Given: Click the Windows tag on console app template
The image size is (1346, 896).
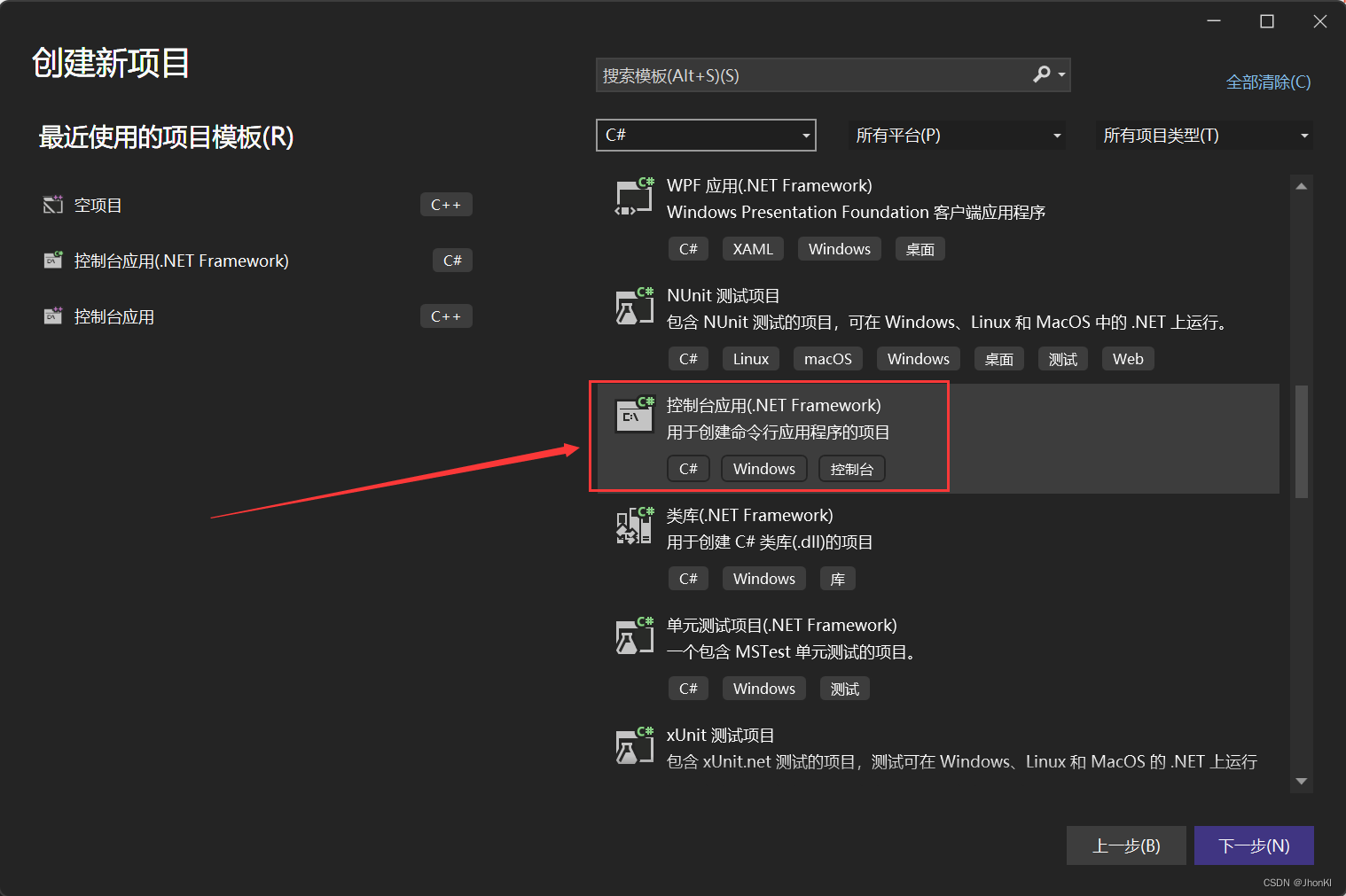Looking at the screenshot, I should (x=764, y=469).
